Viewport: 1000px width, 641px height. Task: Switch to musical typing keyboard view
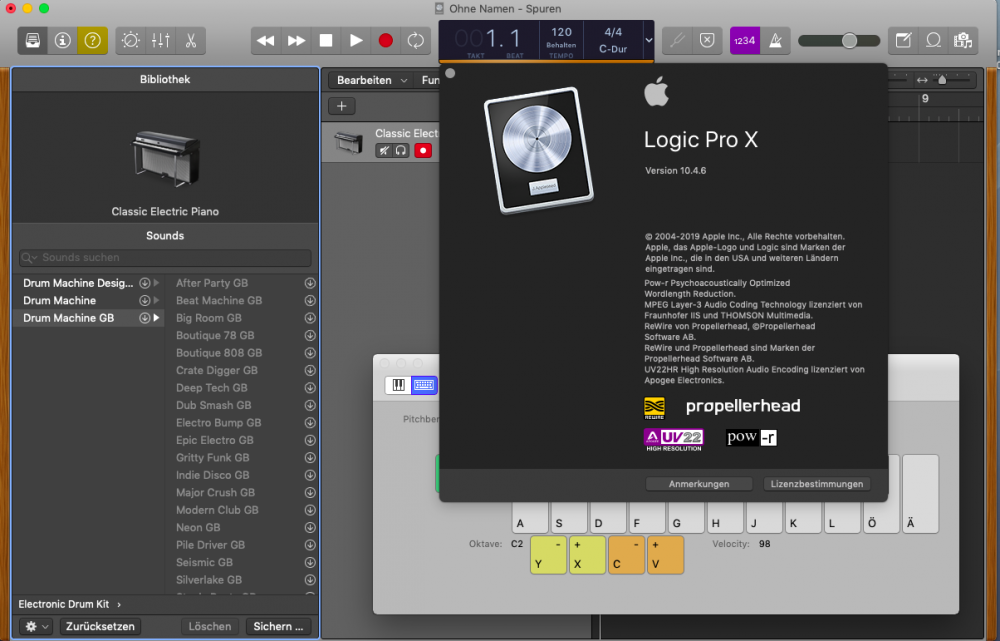tap(424, 385)
